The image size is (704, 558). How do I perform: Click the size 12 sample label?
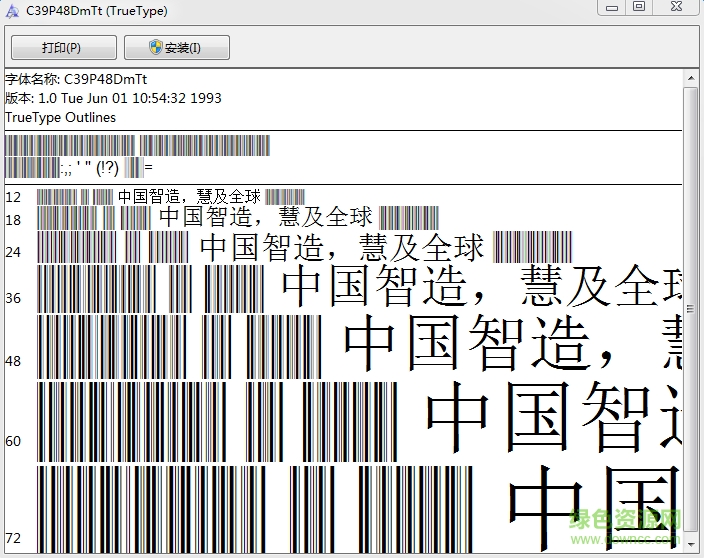(13, 197)
